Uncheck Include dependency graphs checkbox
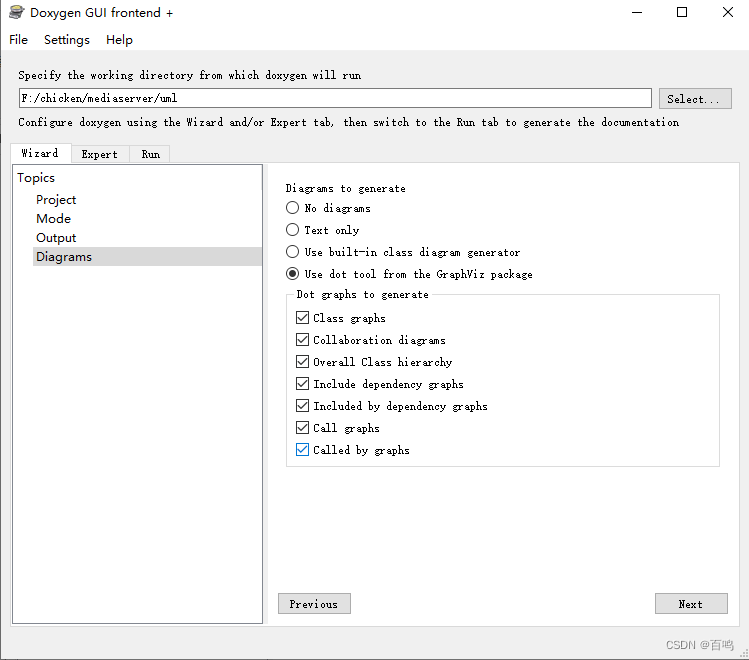 302,383
